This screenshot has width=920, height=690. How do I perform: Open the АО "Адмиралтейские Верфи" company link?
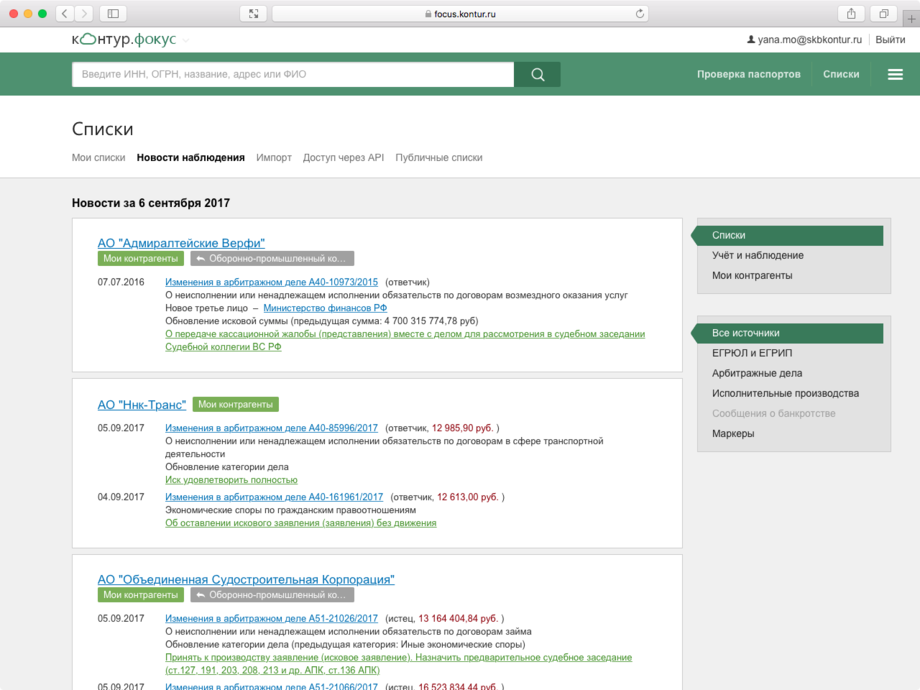pyautogui.click(x=181, y=242)
